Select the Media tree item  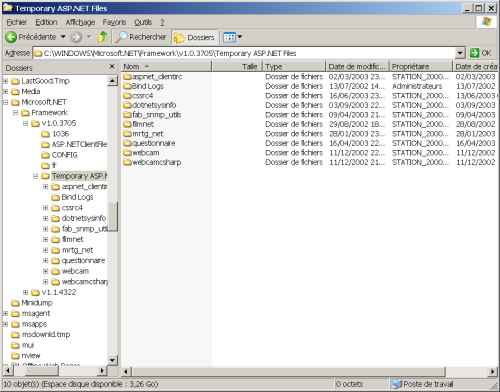pyautogui.click(x=31, y=91)
